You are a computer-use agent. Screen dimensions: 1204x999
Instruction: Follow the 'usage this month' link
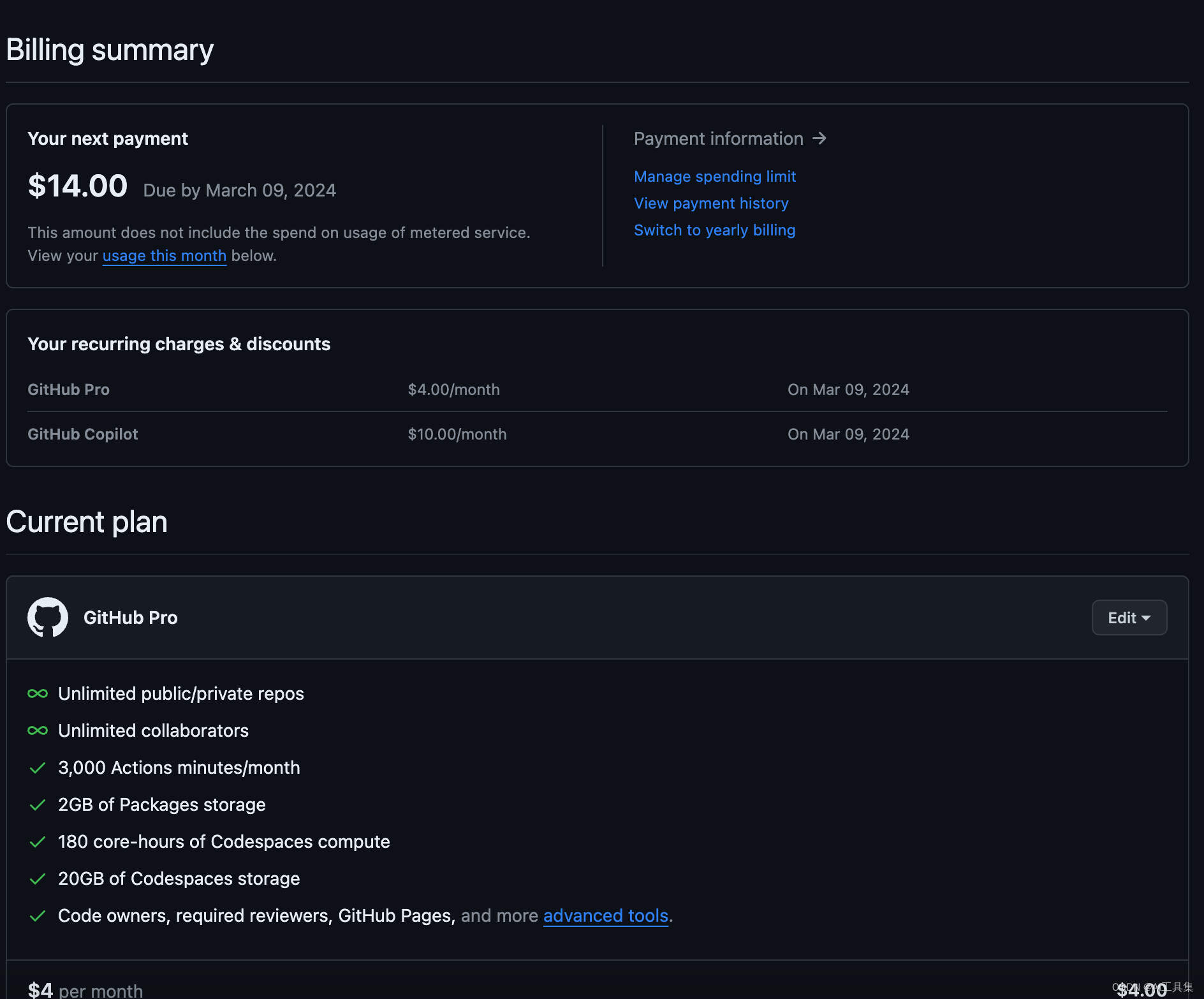pyautogui.click(x=165, y=255)
